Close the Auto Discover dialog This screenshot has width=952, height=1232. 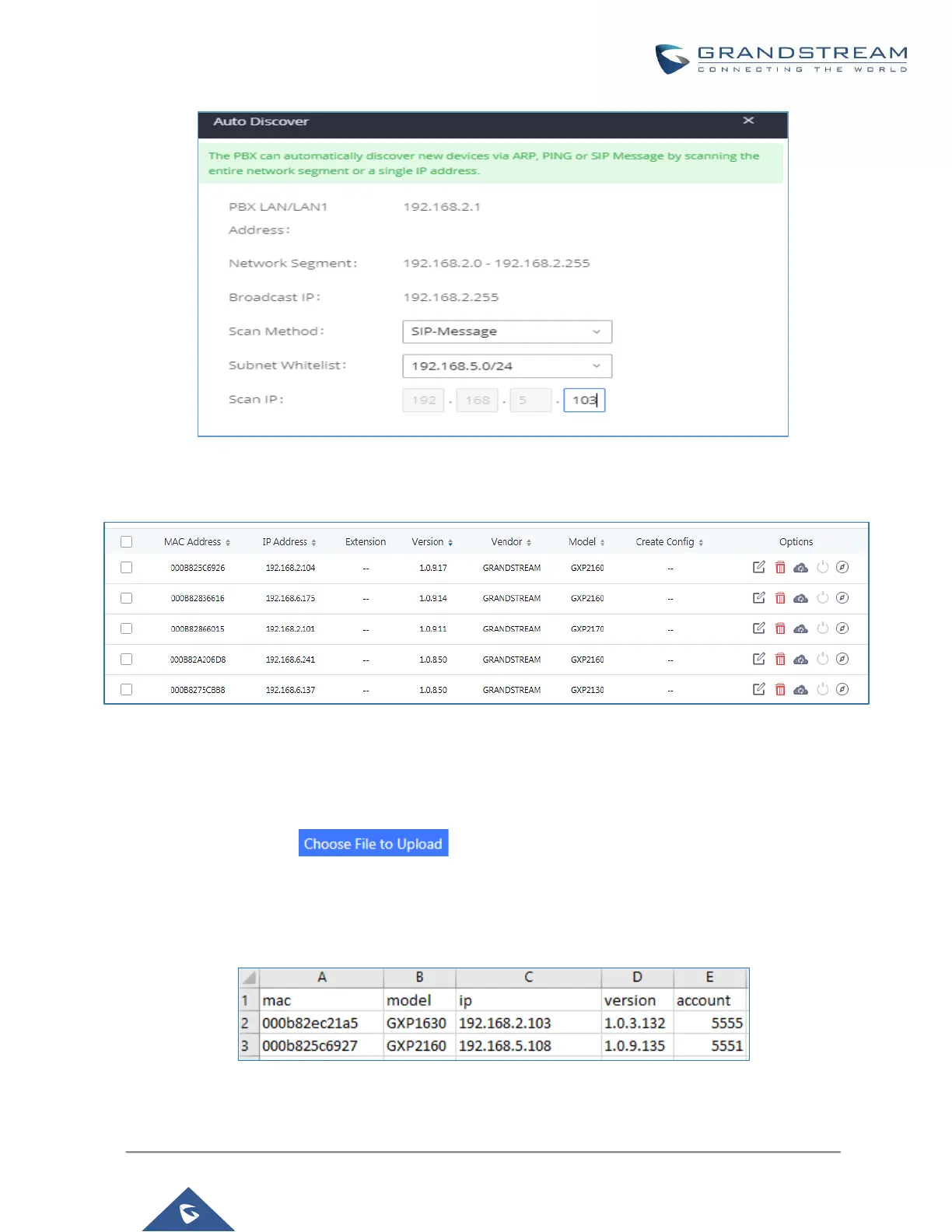tap(748, 121)
